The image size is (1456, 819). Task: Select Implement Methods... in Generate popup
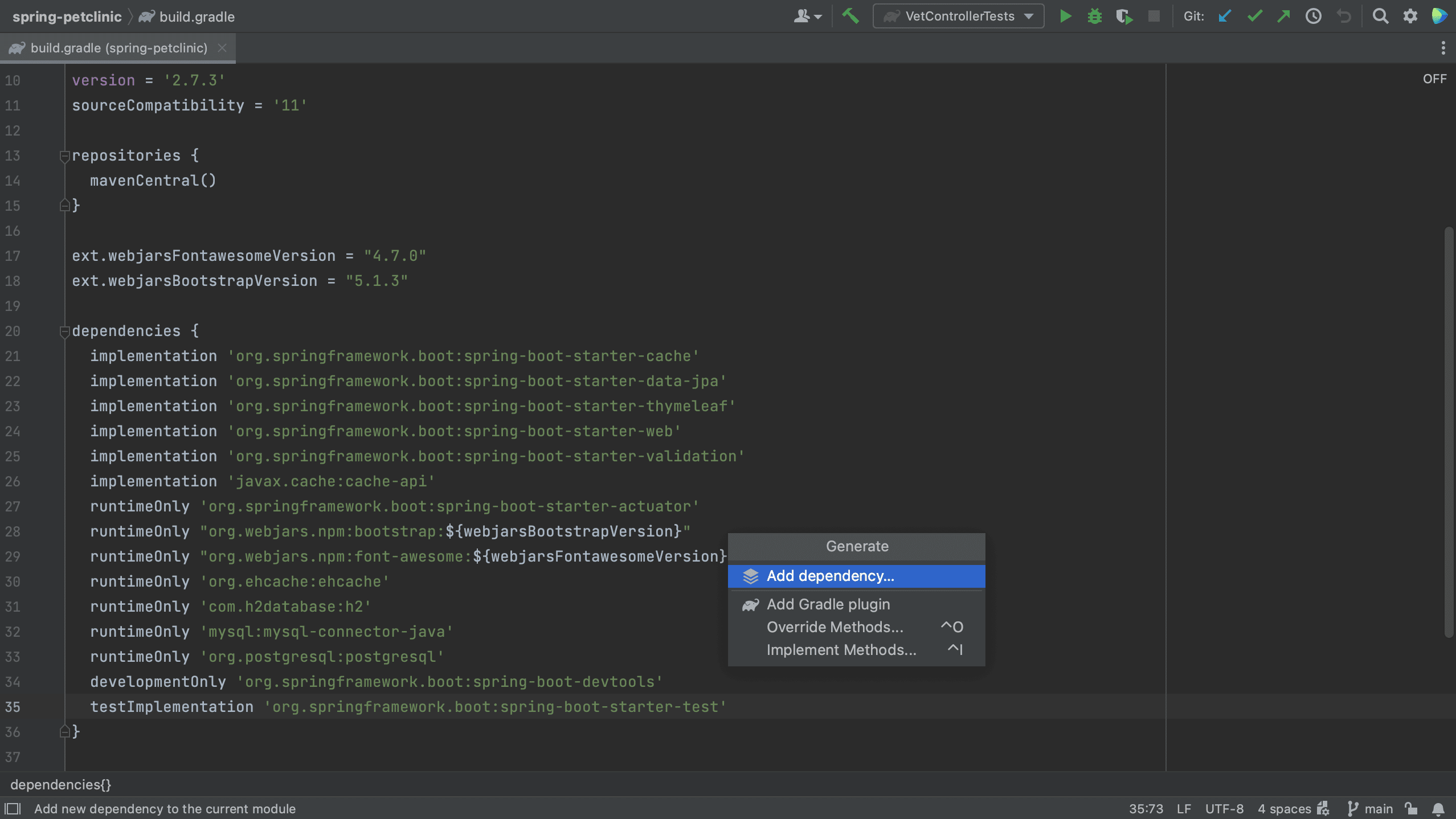856,650
